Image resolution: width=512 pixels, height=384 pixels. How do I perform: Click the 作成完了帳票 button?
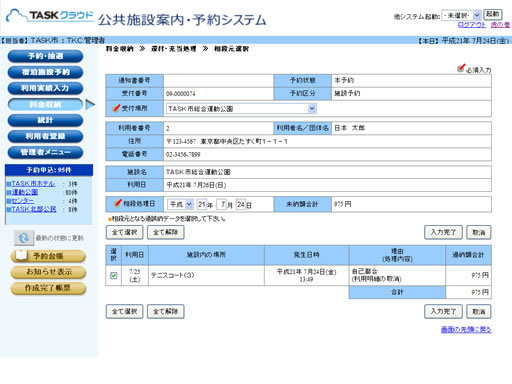tap(48, 288)
